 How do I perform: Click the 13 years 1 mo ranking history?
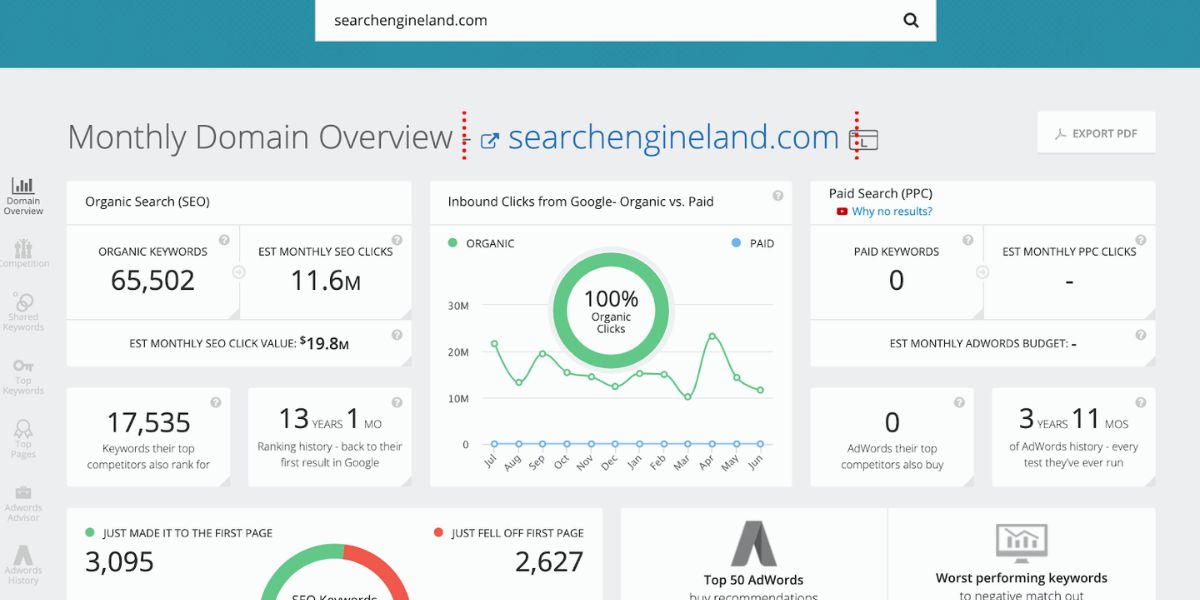click(330, 418)
